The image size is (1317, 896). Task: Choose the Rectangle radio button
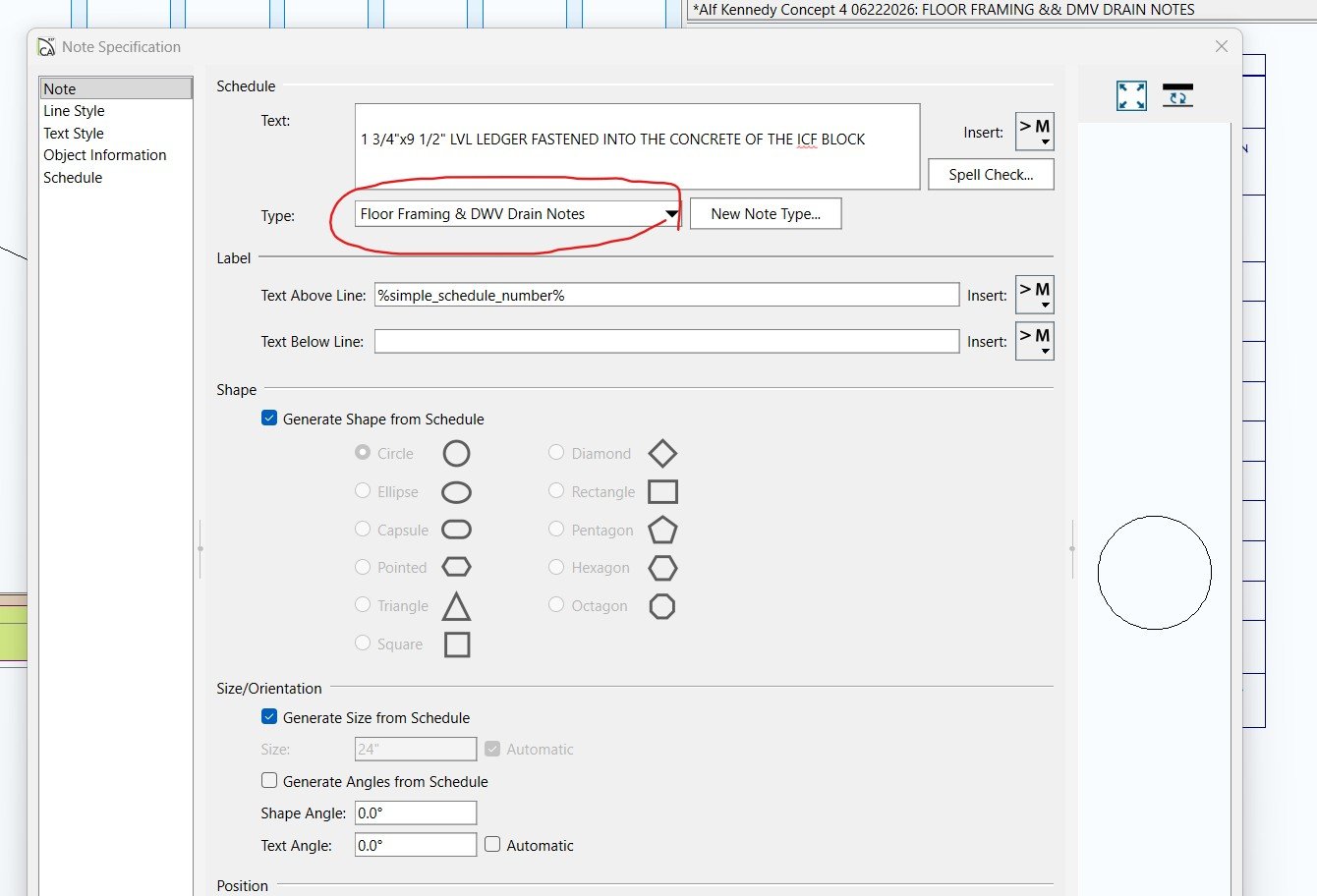tap(556, 490)
